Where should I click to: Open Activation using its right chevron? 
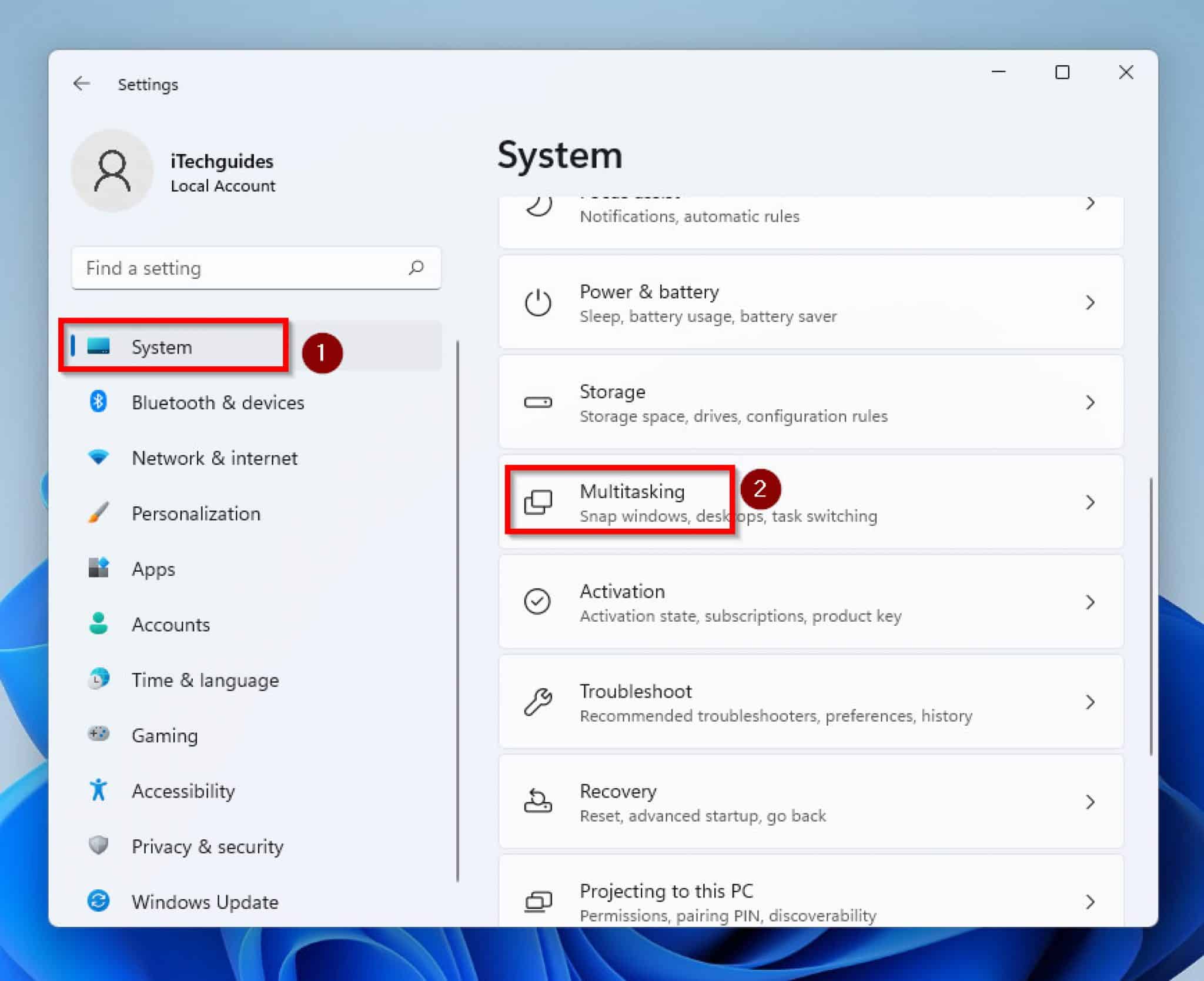(1091, 602)
